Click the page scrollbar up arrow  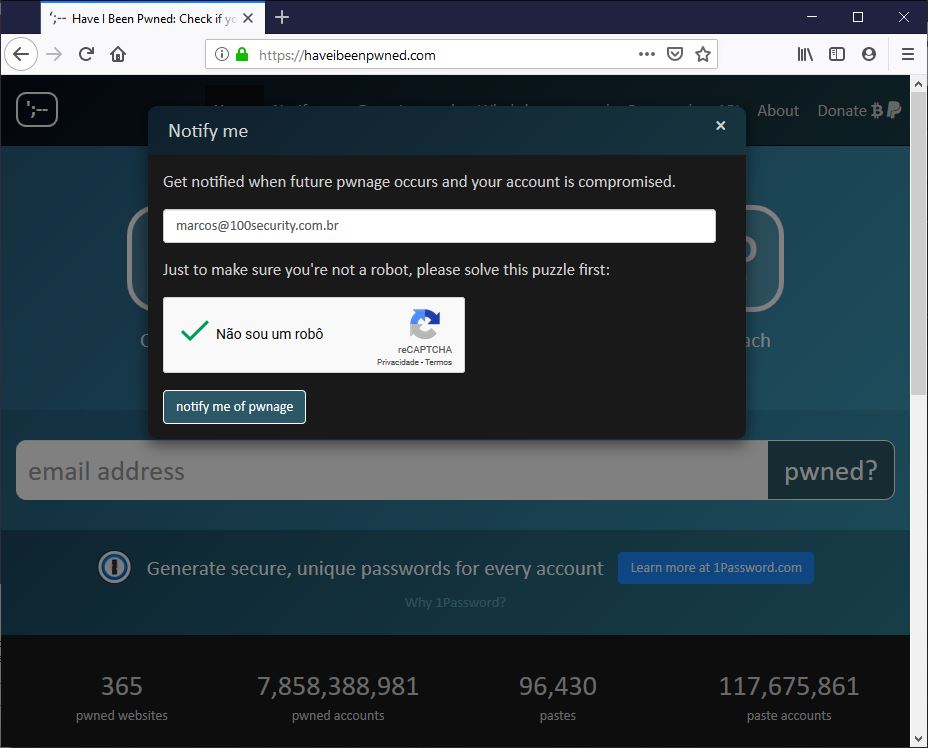point(919,84)
